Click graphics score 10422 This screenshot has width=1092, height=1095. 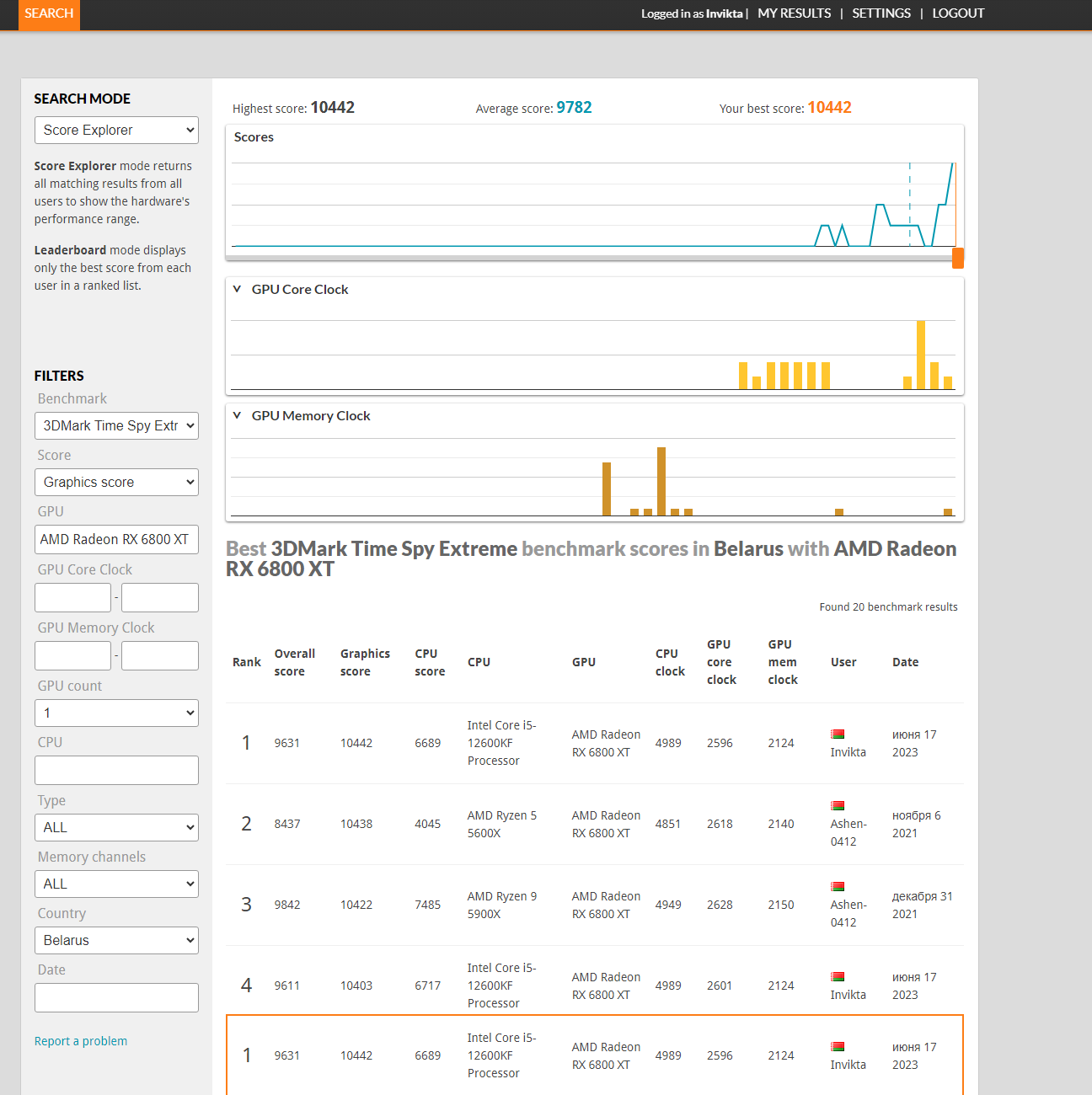coord(356,905)
